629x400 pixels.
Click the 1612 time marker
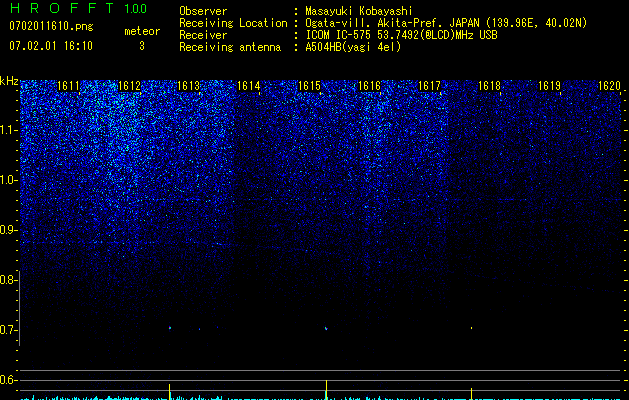[129, 86]
